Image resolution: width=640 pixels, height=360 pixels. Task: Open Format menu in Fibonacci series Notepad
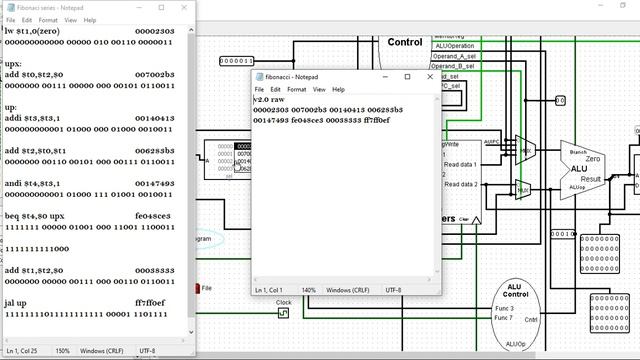pos(48,20)
